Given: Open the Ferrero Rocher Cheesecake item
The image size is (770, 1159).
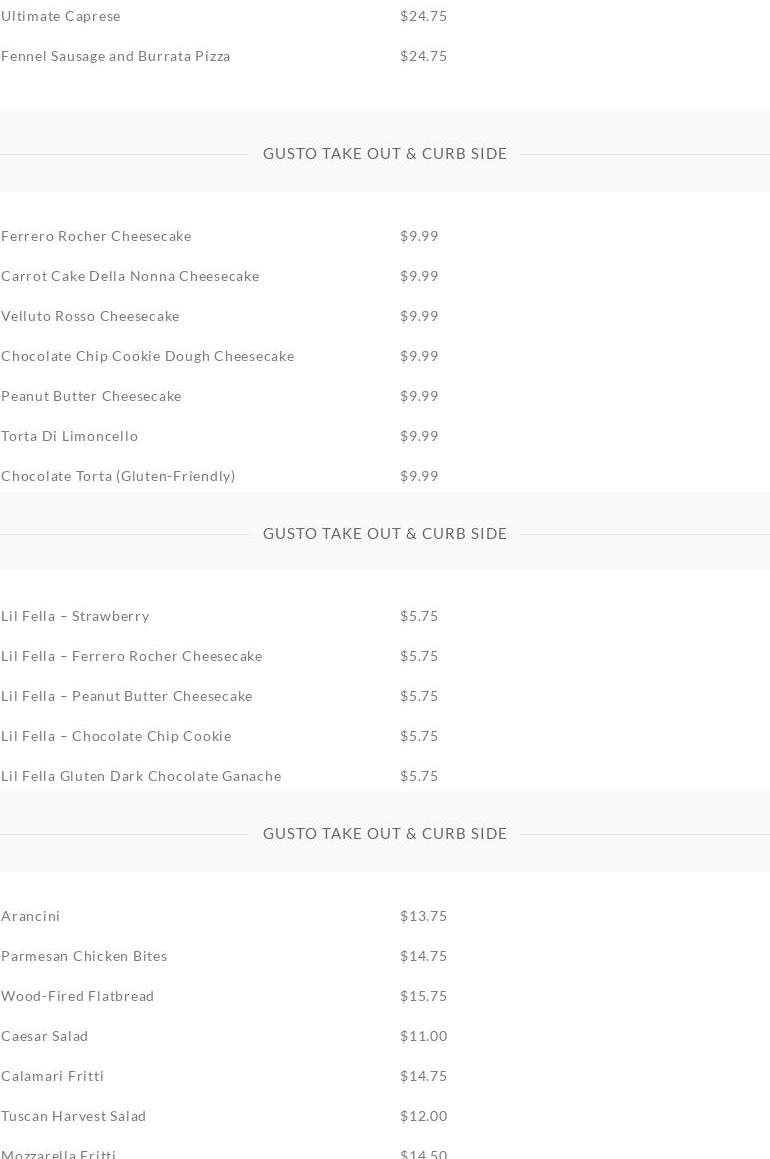Looking at the screenshot, I should point(96,237).
